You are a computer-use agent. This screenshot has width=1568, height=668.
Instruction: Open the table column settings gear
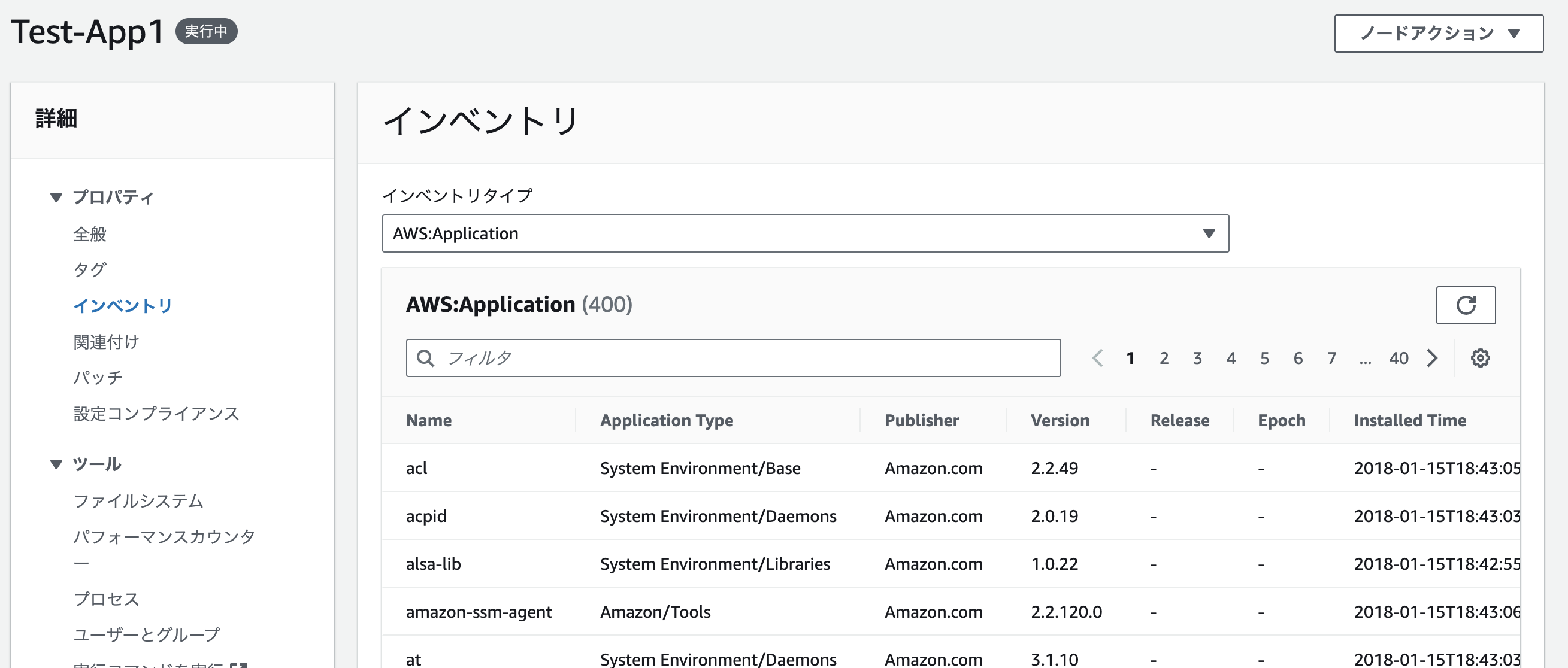point(1479,358)
